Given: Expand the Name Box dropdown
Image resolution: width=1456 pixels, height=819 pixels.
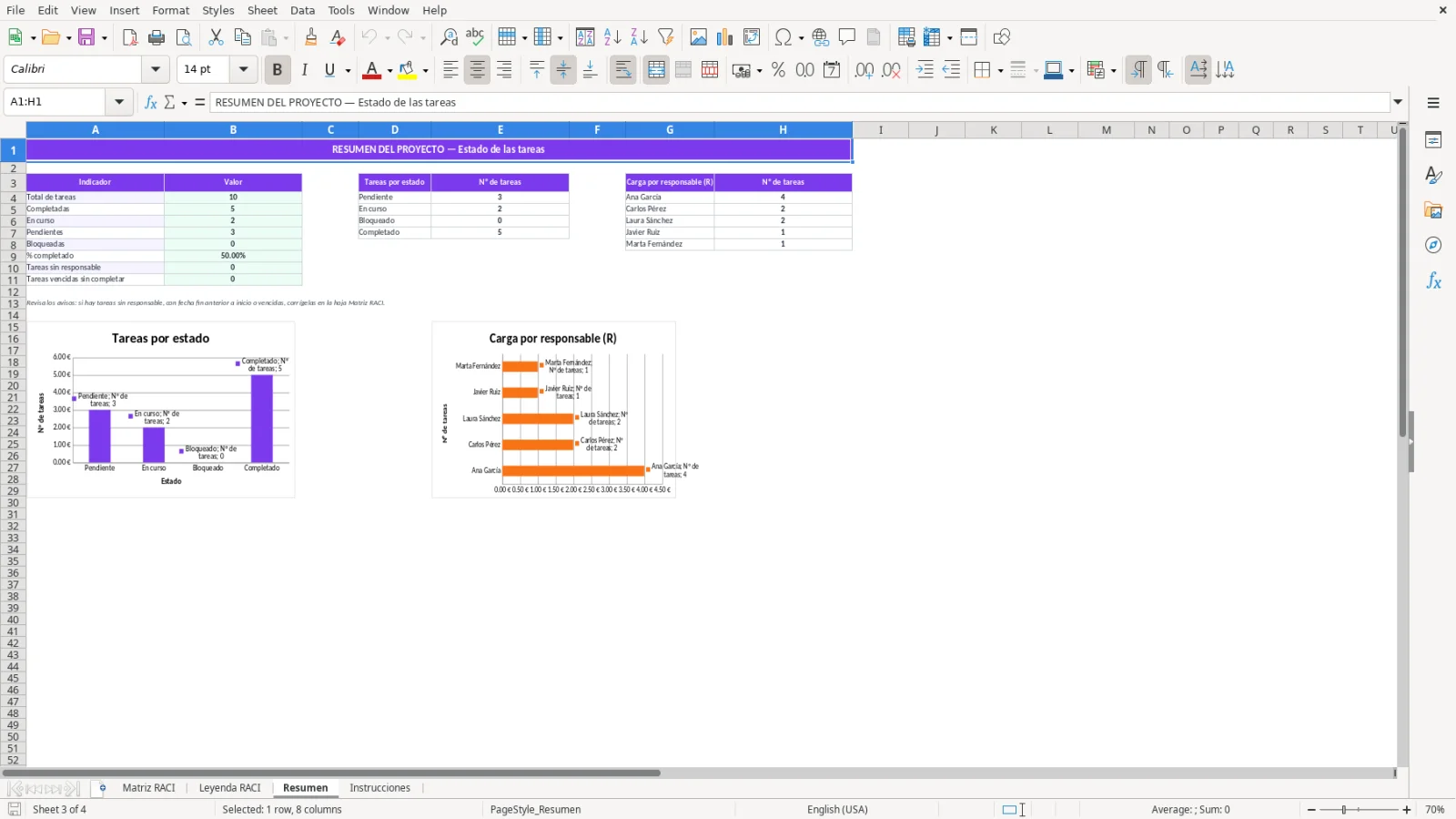Looking at the screenshot, I should pyautogui.click(x=119, y=102).
